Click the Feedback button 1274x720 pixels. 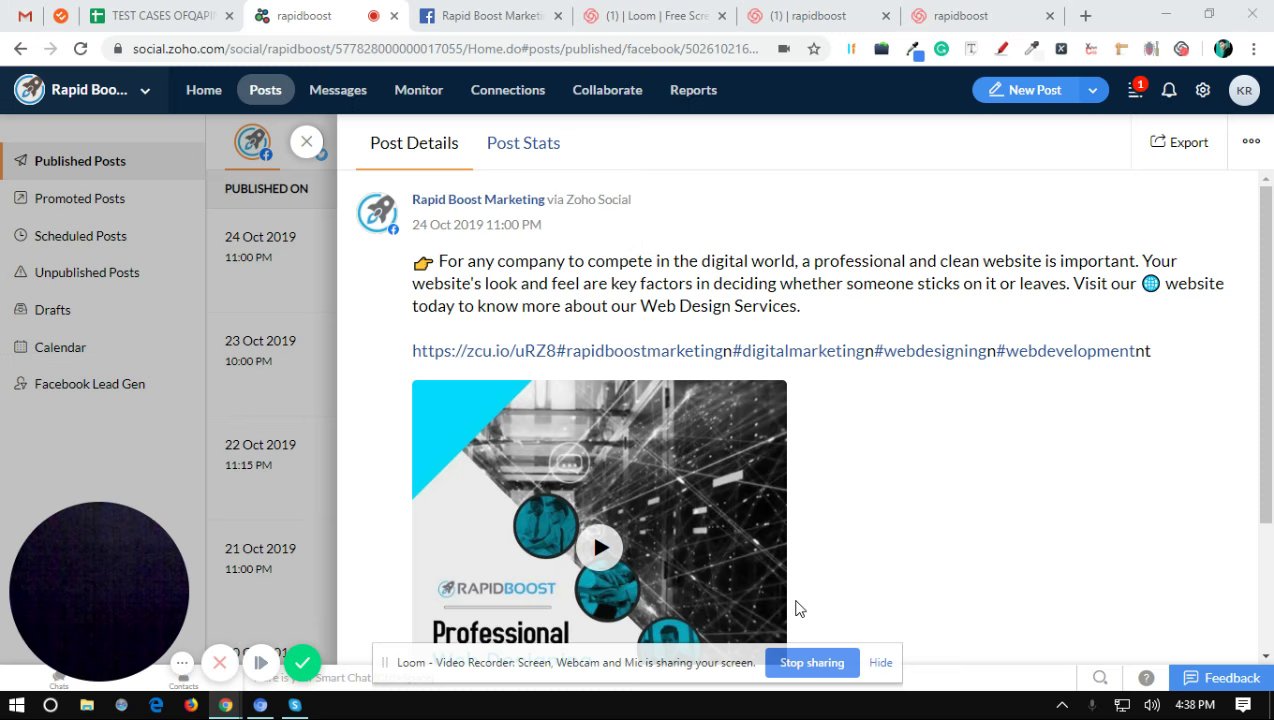click(x=1221, y=678)
